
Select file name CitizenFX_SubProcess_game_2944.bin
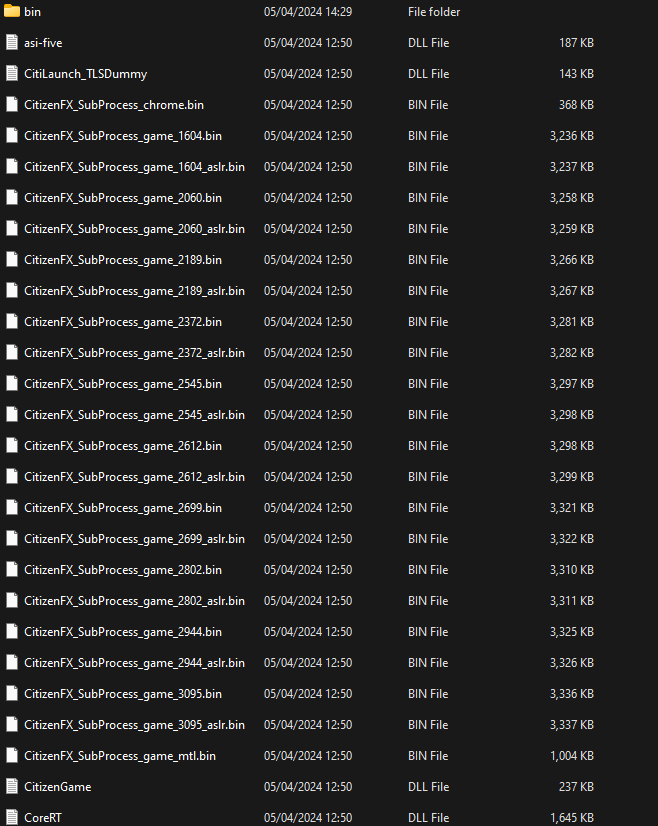123,632
